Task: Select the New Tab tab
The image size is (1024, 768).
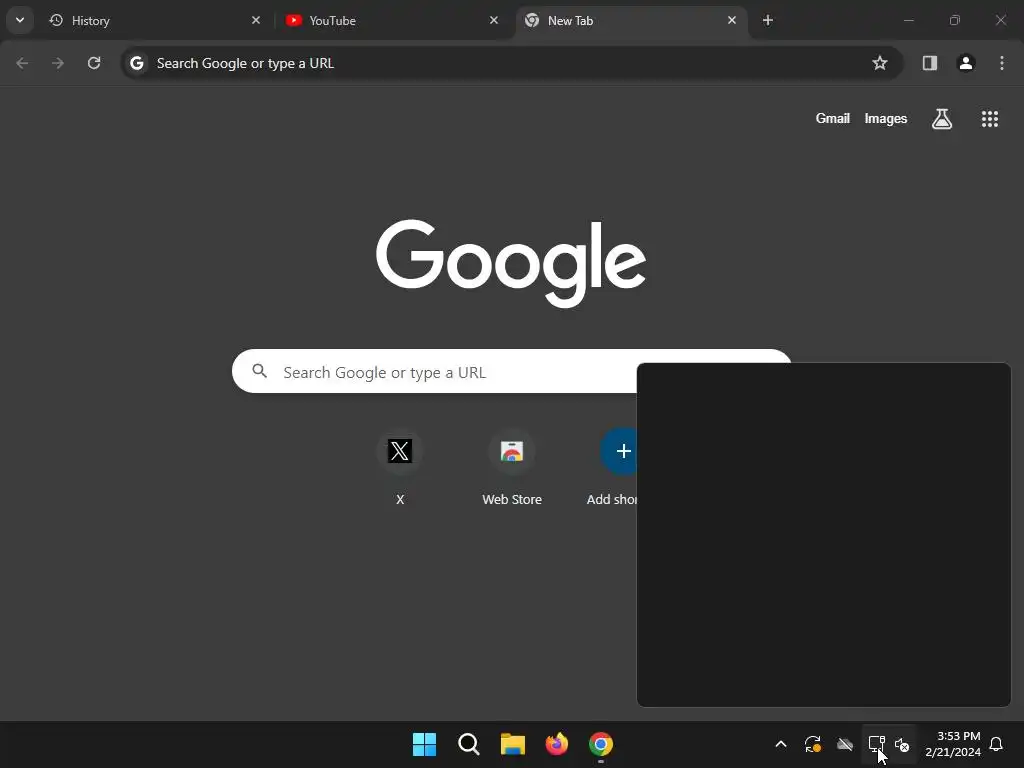Action: point(631,20)
